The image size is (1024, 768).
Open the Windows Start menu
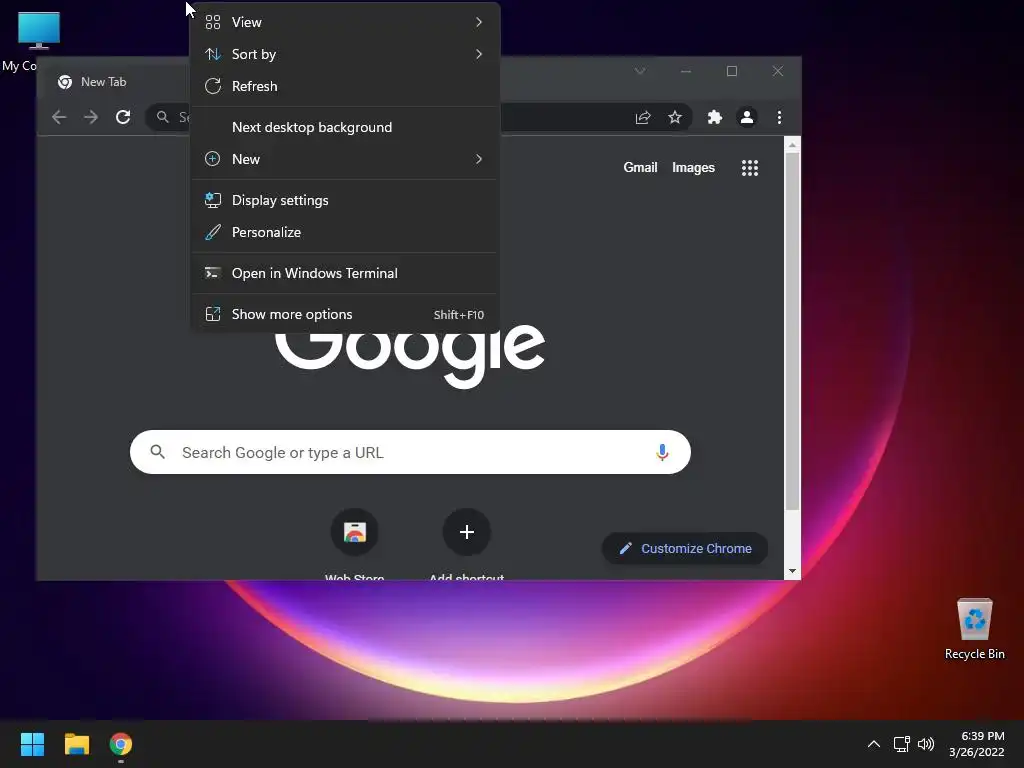[x=32, y=744]
